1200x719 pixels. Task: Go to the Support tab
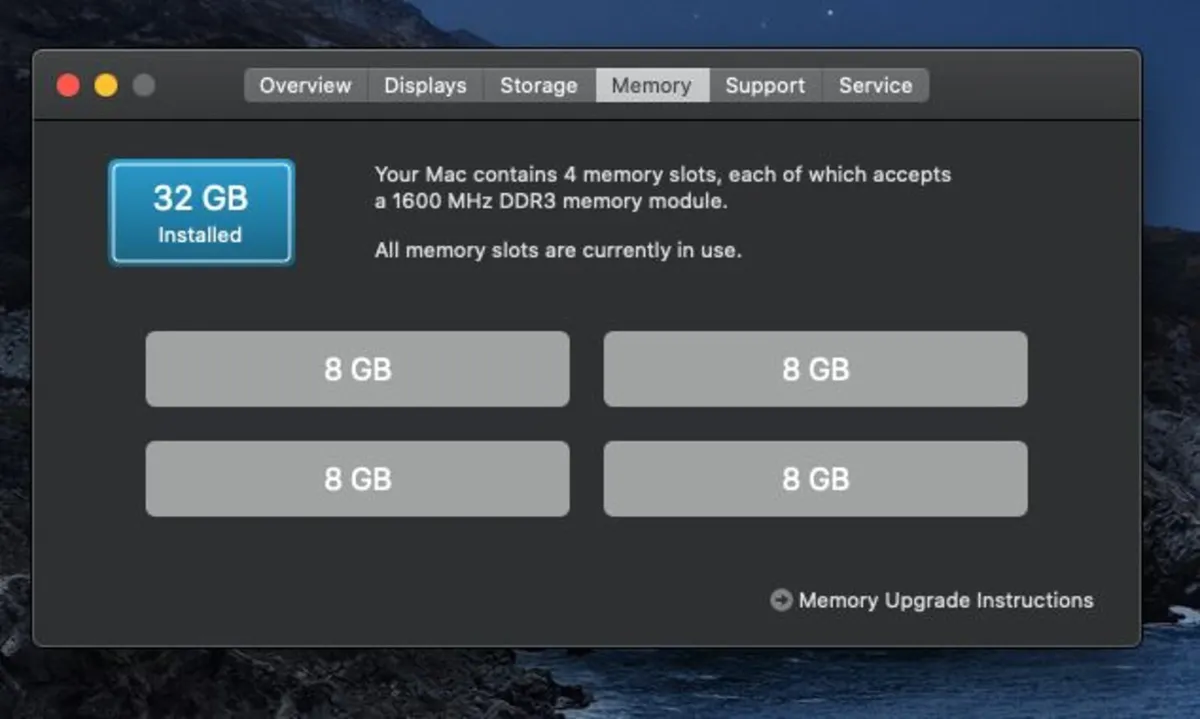tap(765, 85)
